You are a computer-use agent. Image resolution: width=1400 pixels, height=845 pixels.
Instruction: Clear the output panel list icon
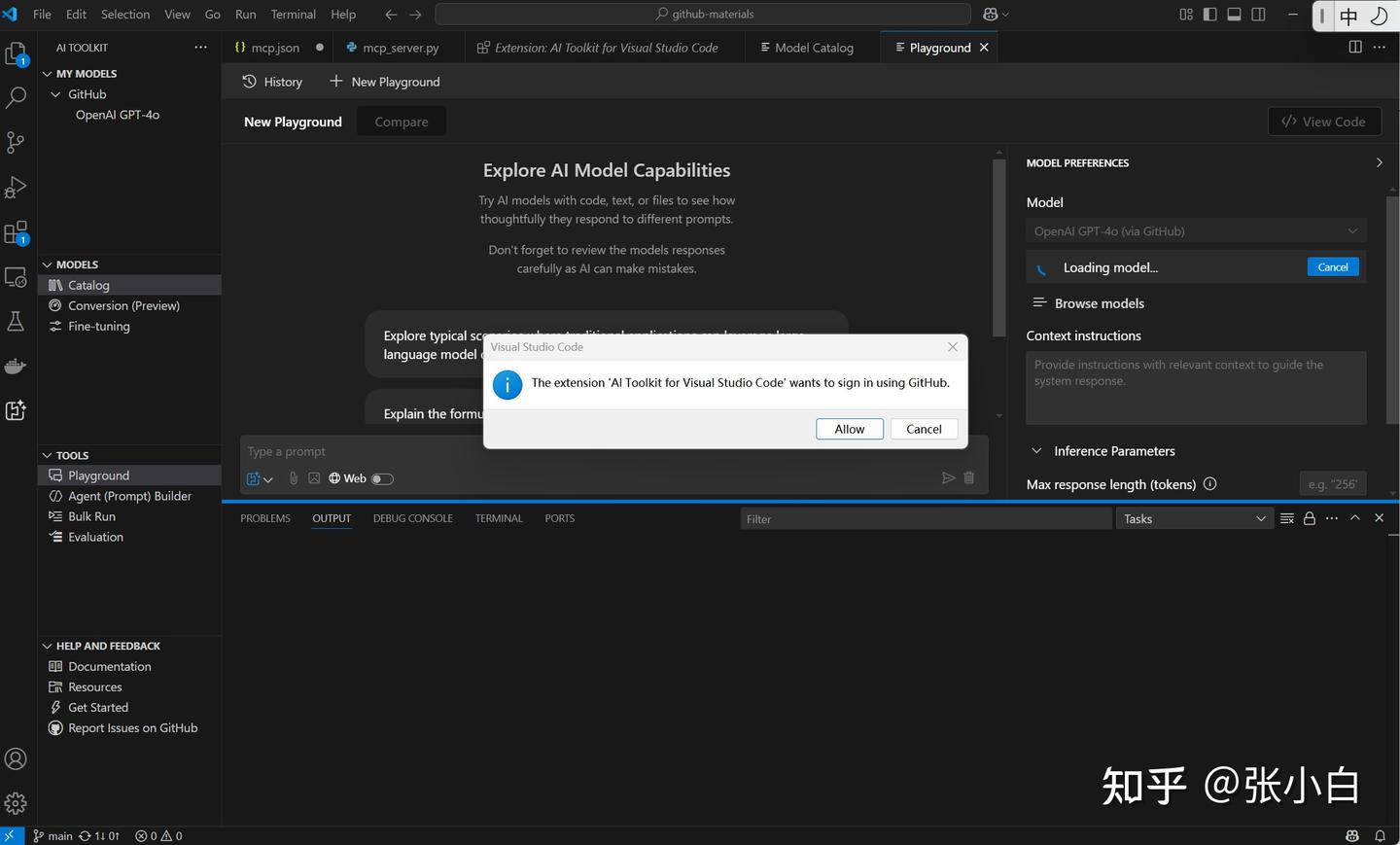click(1287, 518)
